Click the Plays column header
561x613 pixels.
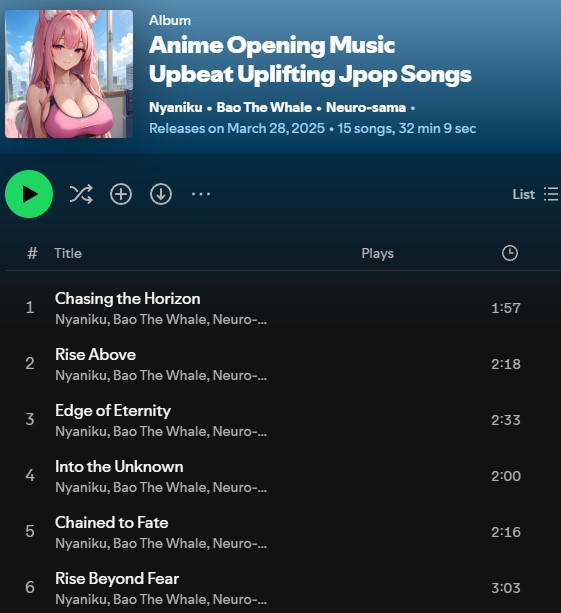pos(377,253)
